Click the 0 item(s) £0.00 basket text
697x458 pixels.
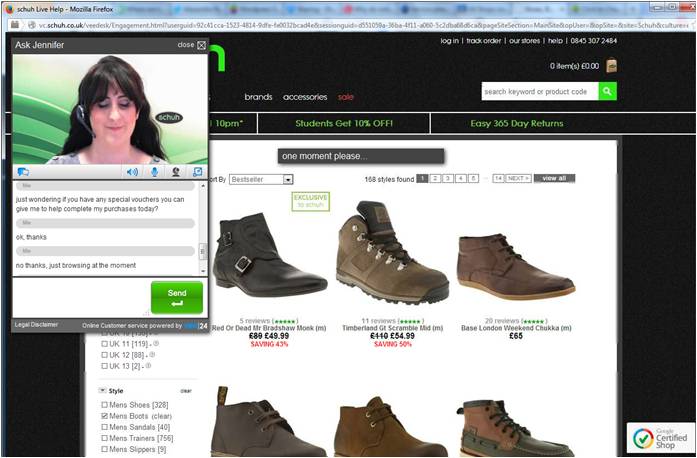click(574, 66)
